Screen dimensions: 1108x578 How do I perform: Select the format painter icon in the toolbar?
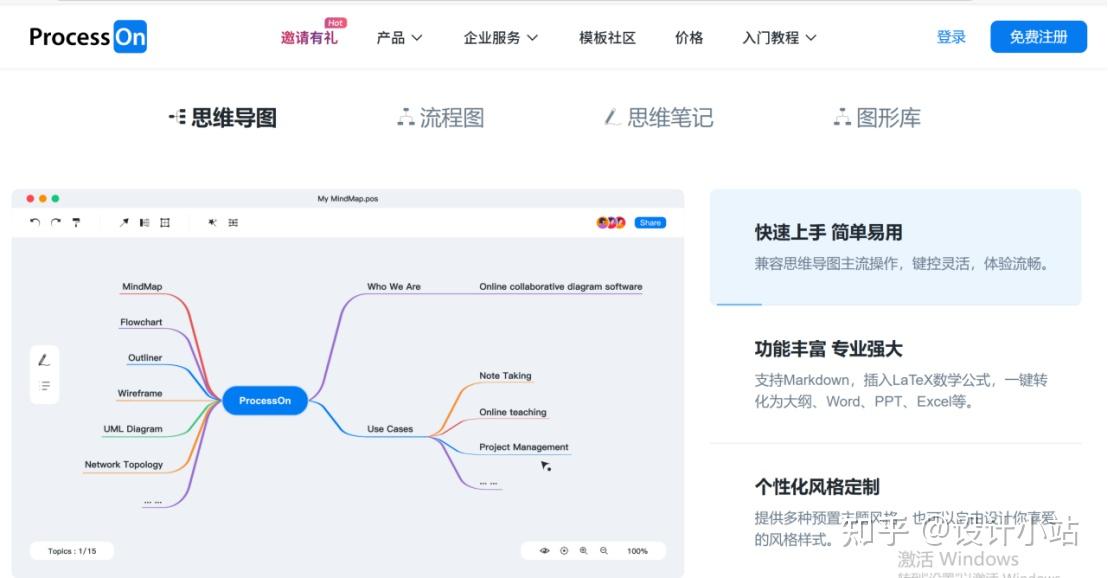click(x=77, y=222)
